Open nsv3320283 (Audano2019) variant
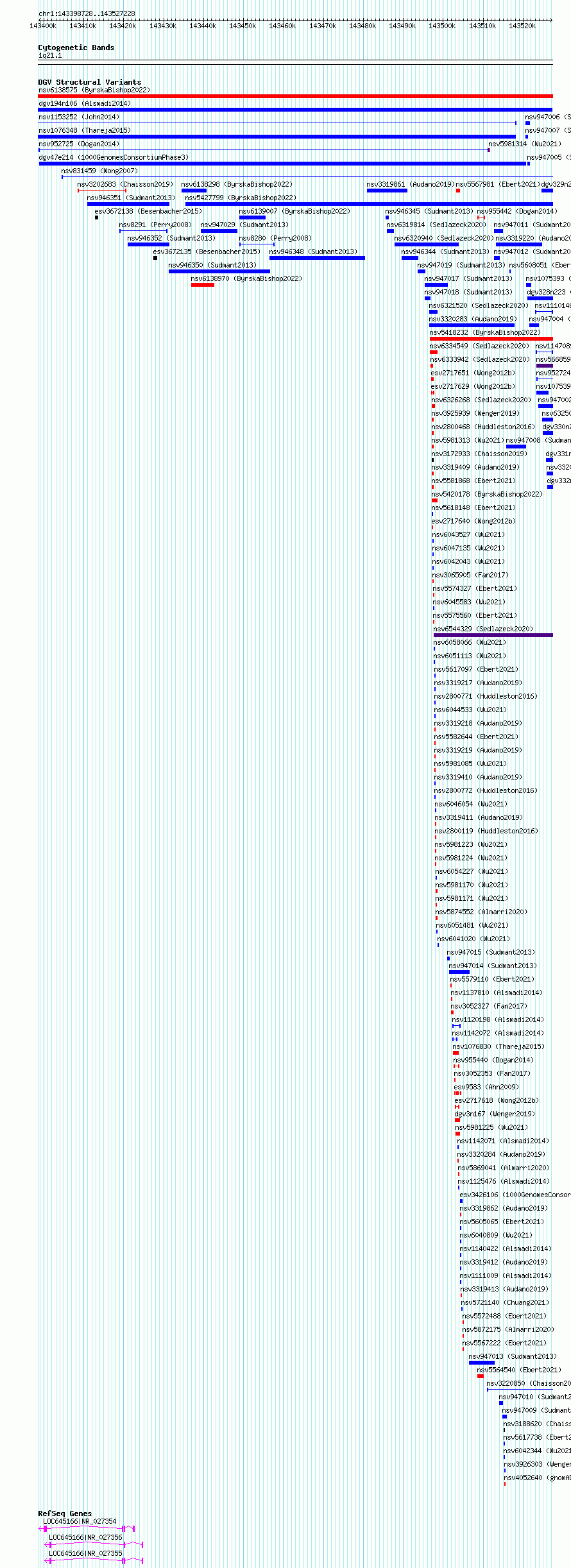Image resolution: width=571 pixels, height=1568 pixels. click(473, 319)
